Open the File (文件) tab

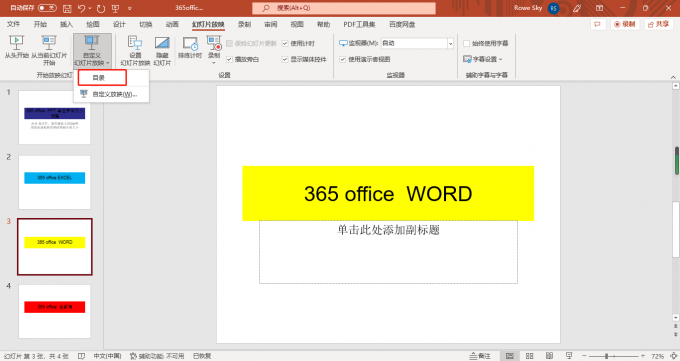pos(13,24)
